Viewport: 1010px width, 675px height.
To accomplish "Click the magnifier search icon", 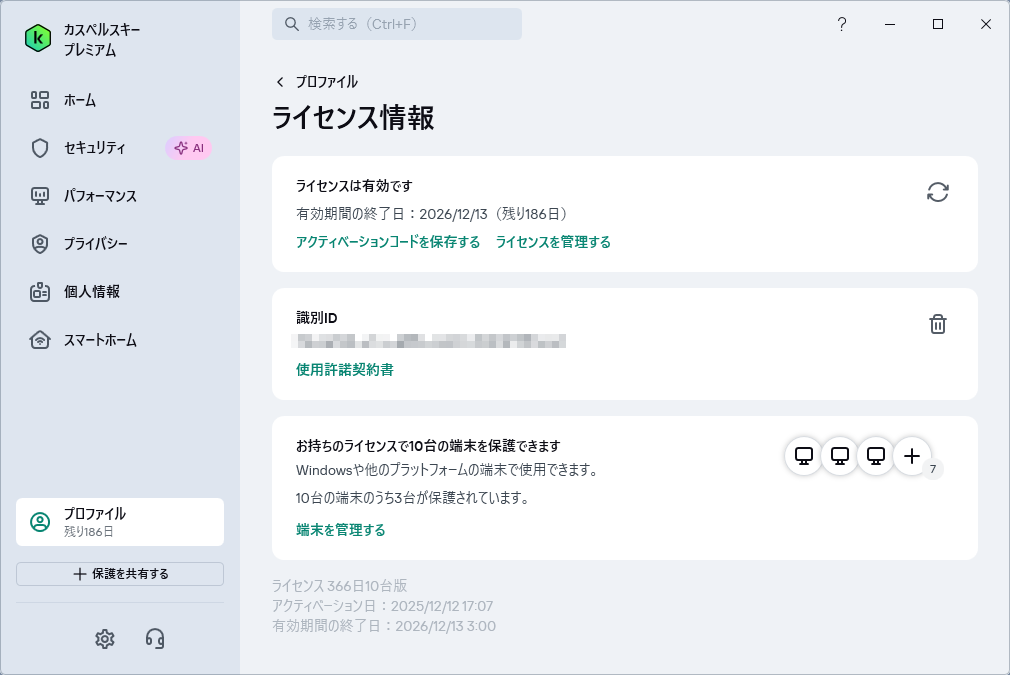I will click(x=292, y=24).
